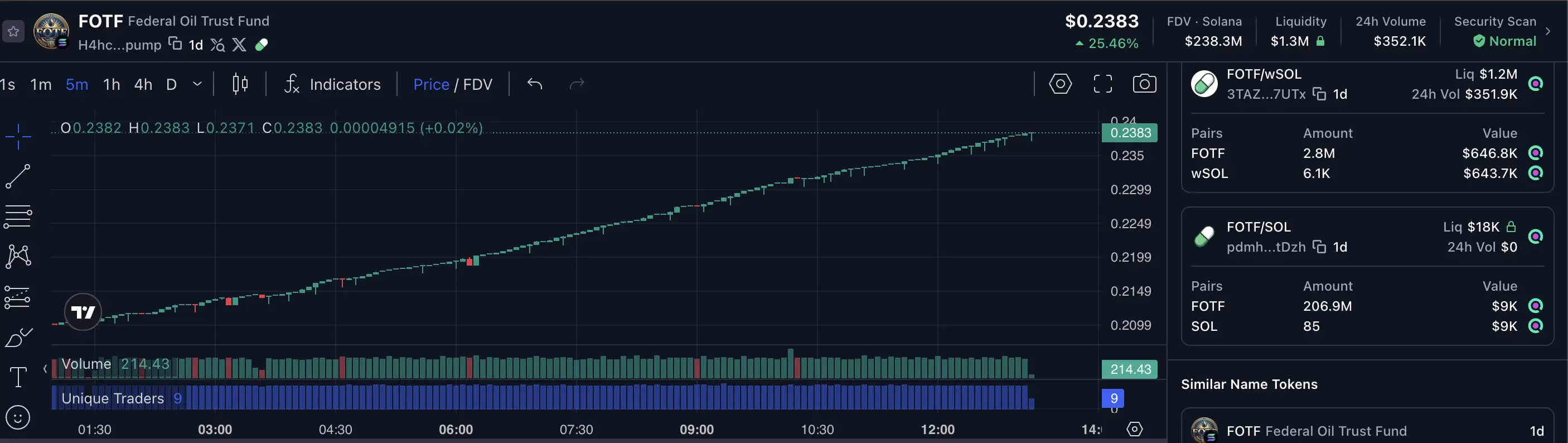Add FOTF to favorites with the star
This screenshot has height=443, width=1568.
click(13, 31)
